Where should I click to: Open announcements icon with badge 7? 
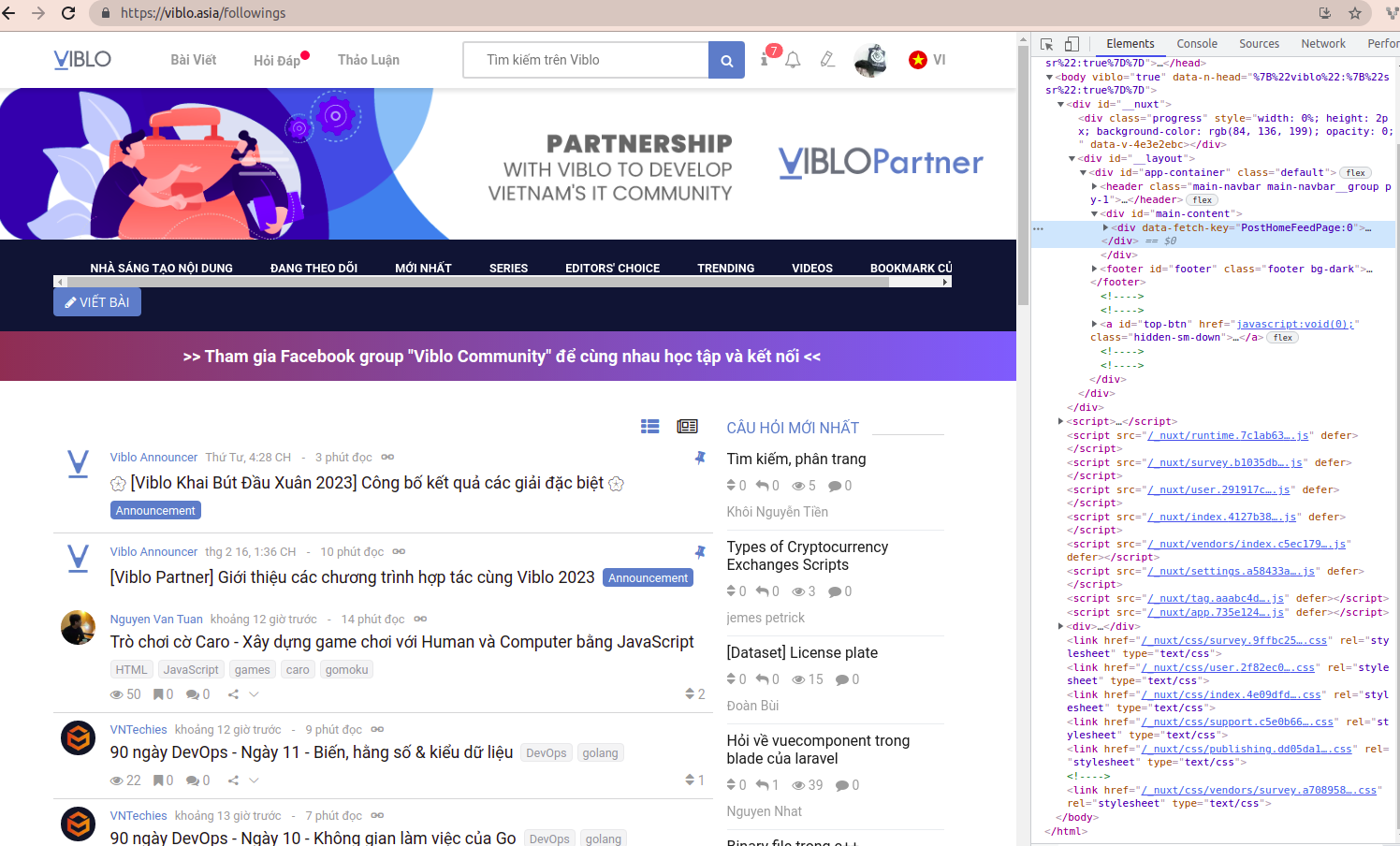coord(766,58)
